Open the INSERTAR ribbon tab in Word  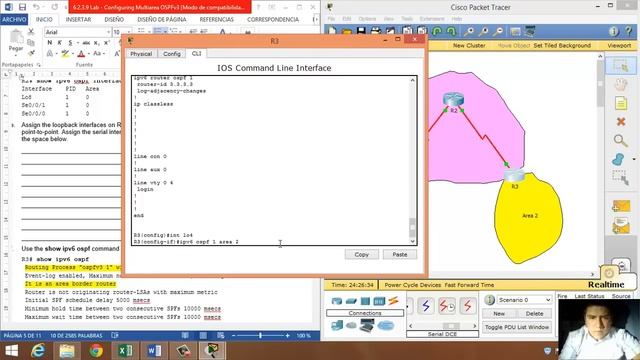click(x=78, y=19)
